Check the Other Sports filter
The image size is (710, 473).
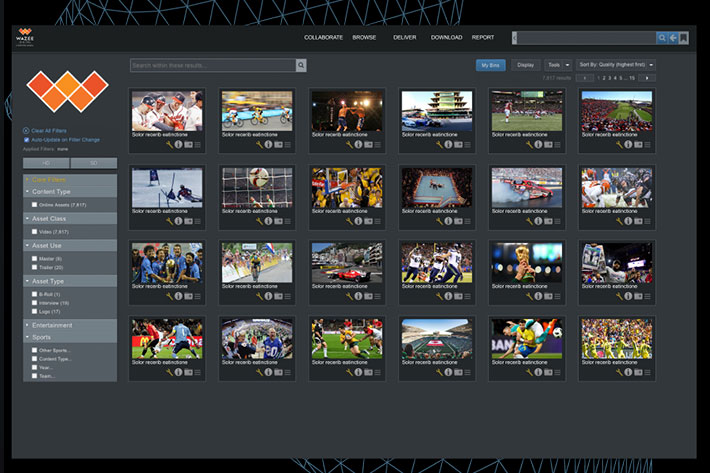click(x=34, y=350)
